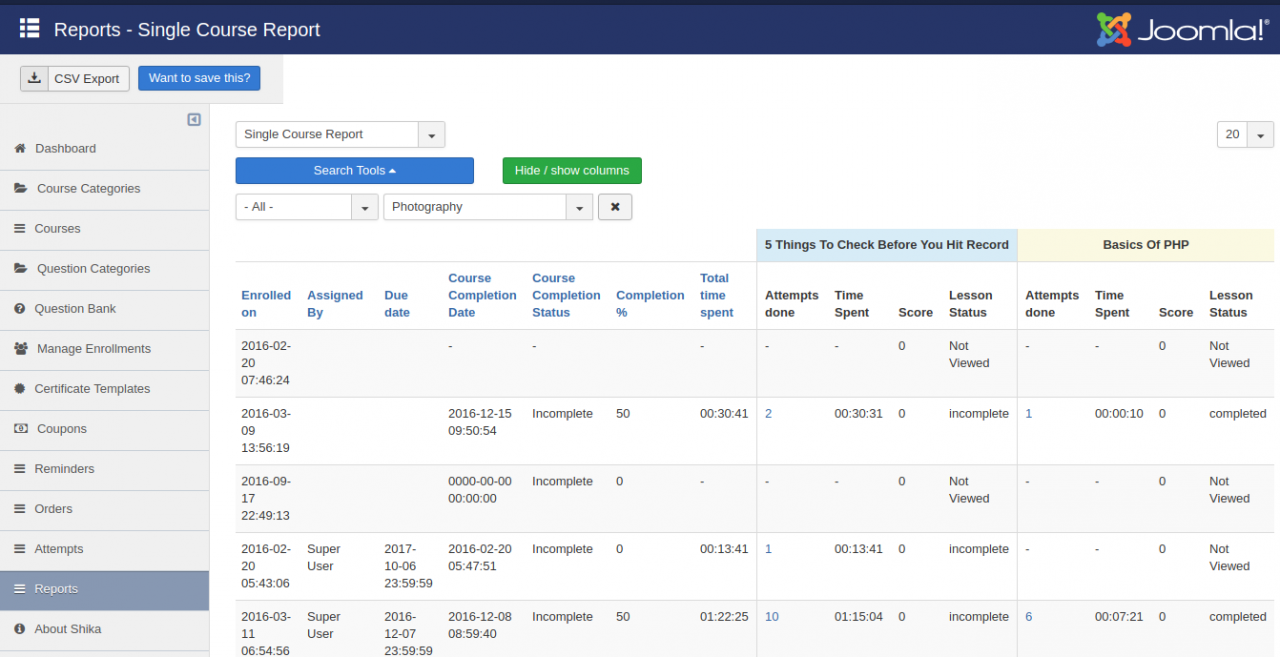The image size is (1280, 657).
Task: Toggle the Search Tools panel
Action: [x=354, y=171]
